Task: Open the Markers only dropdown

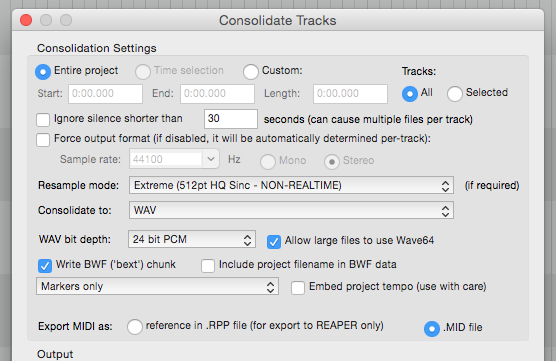Action: click(157, 286)
